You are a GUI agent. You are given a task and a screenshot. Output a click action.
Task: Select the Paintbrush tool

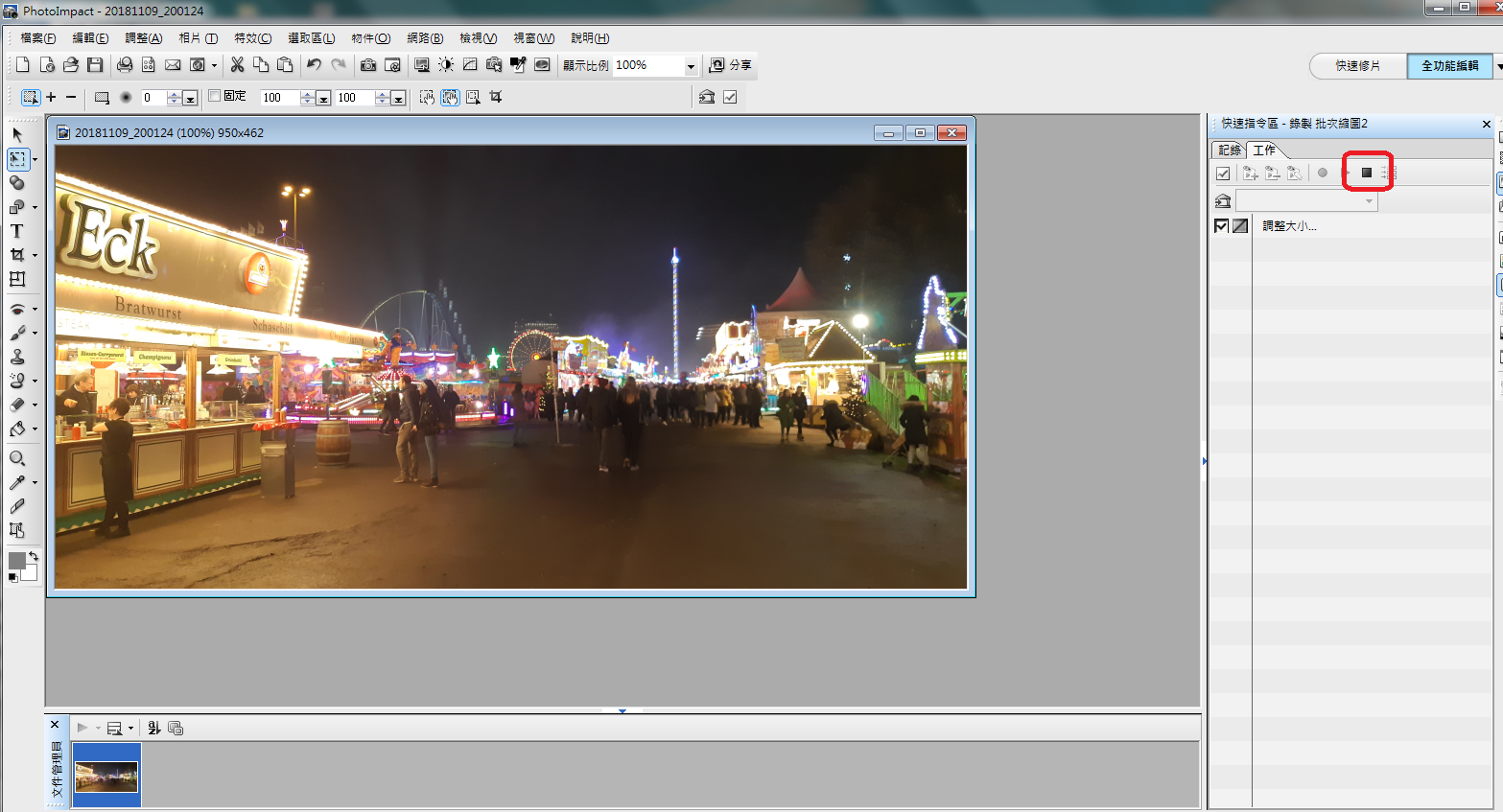point(16,333)
